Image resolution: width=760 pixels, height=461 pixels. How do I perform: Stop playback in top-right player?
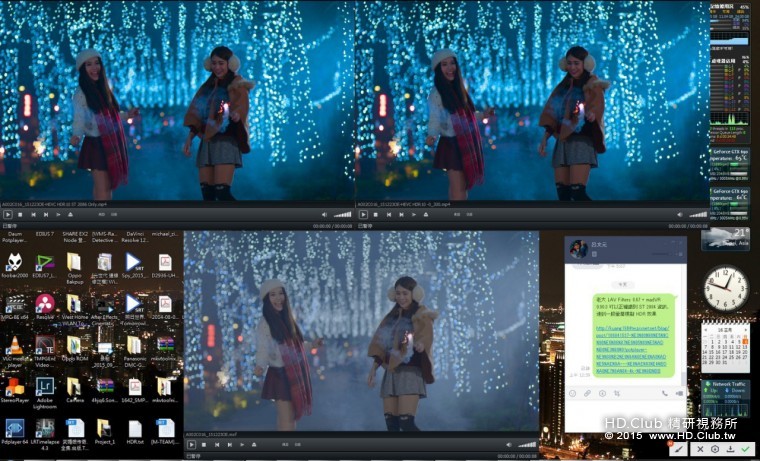376,214
